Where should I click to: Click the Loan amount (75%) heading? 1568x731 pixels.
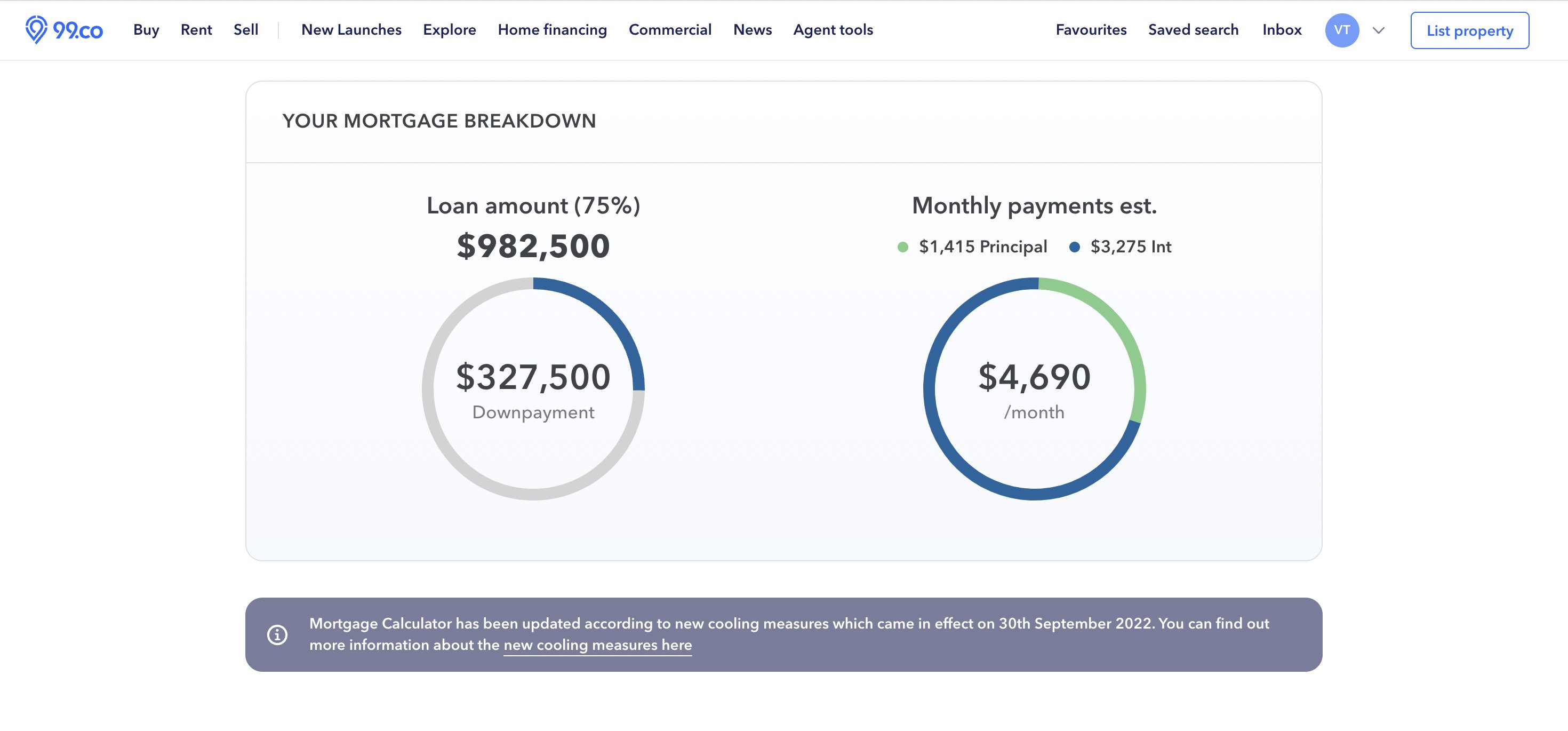pos(533,206)
